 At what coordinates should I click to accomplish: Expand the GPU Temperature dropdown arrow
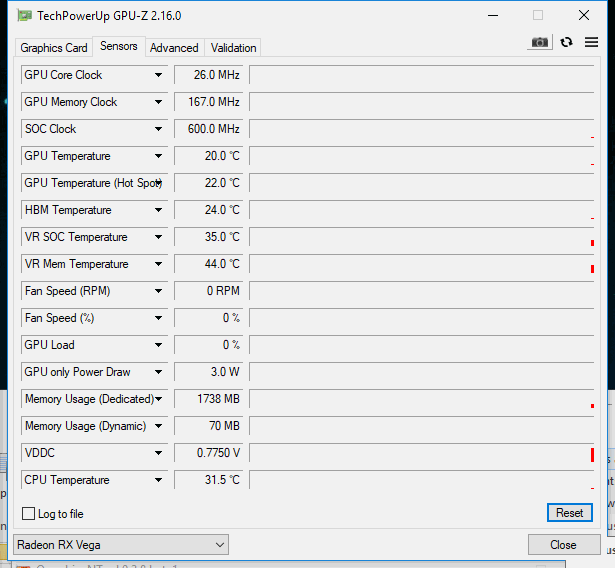(x=158, y=156)
